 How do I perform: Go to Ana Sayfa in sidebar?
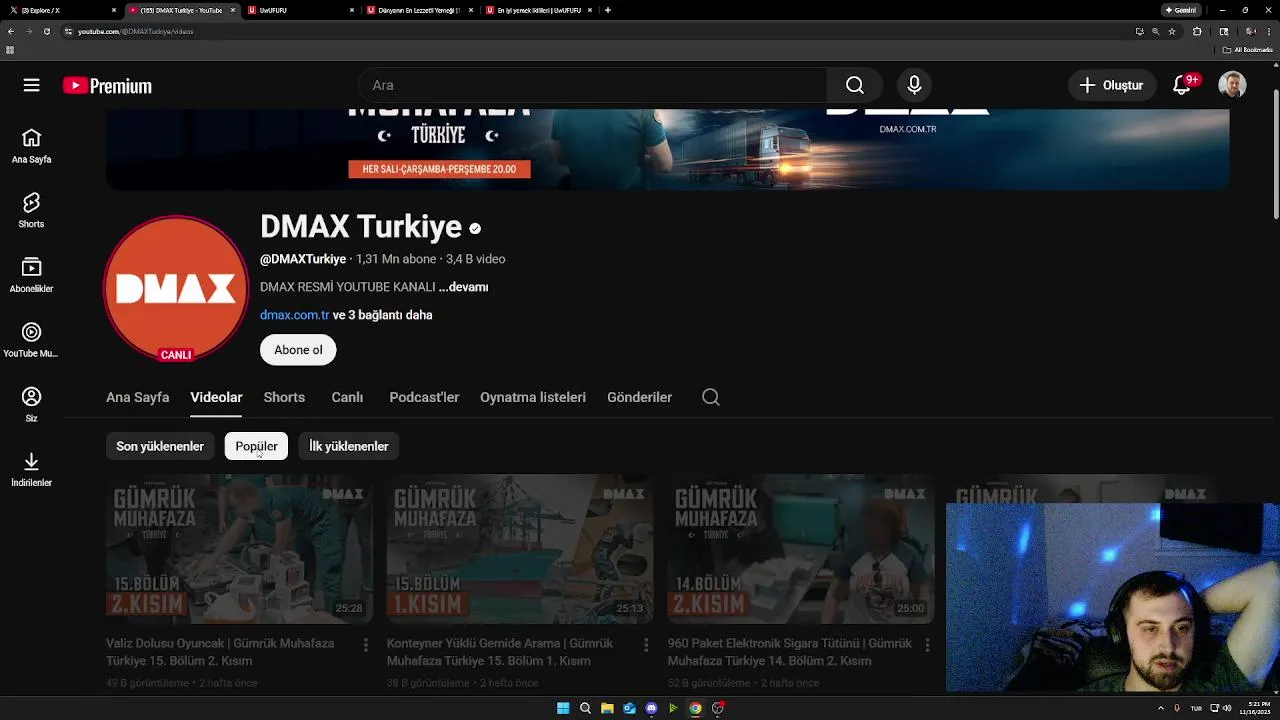(x=31, y=145)
